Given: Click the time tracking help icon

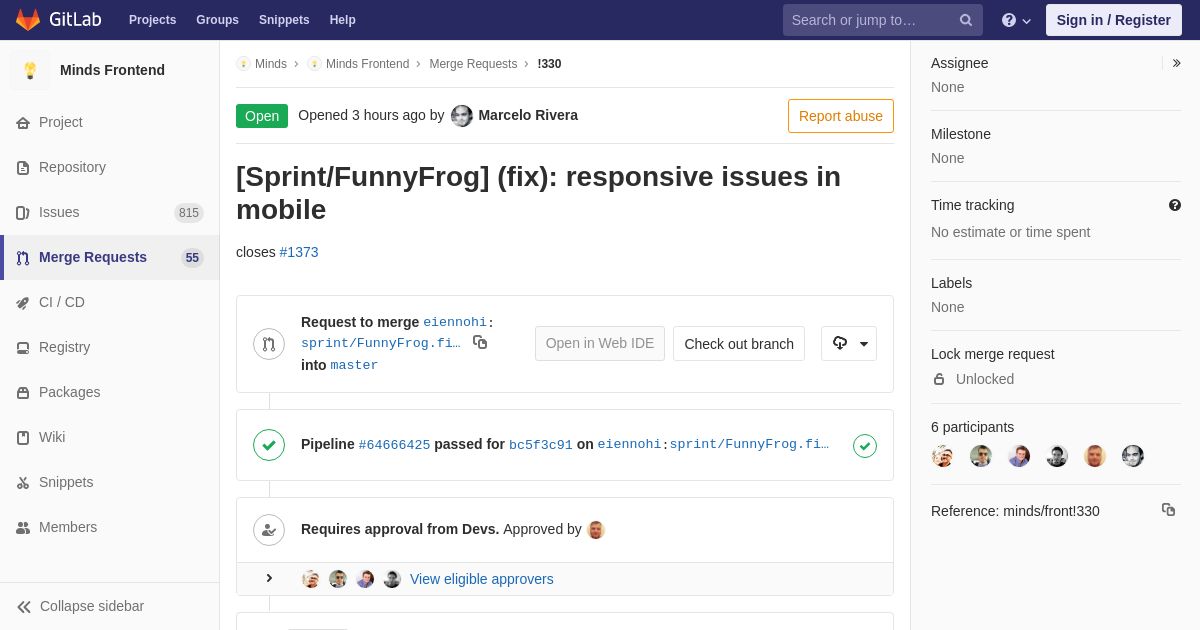Looking at the screenshot, I should (x=1175, y=205).
